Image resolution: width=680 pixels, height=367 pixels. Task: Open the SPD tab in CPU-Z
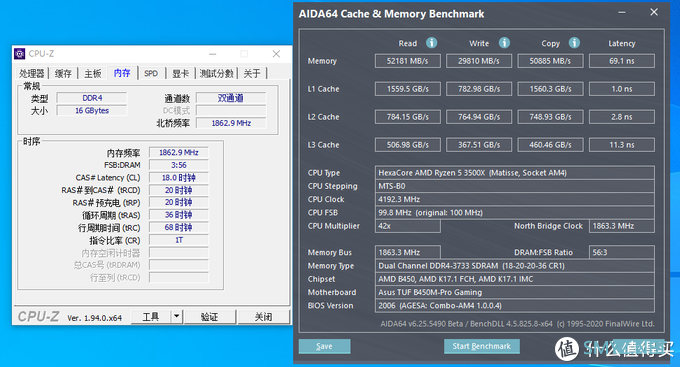151,73
